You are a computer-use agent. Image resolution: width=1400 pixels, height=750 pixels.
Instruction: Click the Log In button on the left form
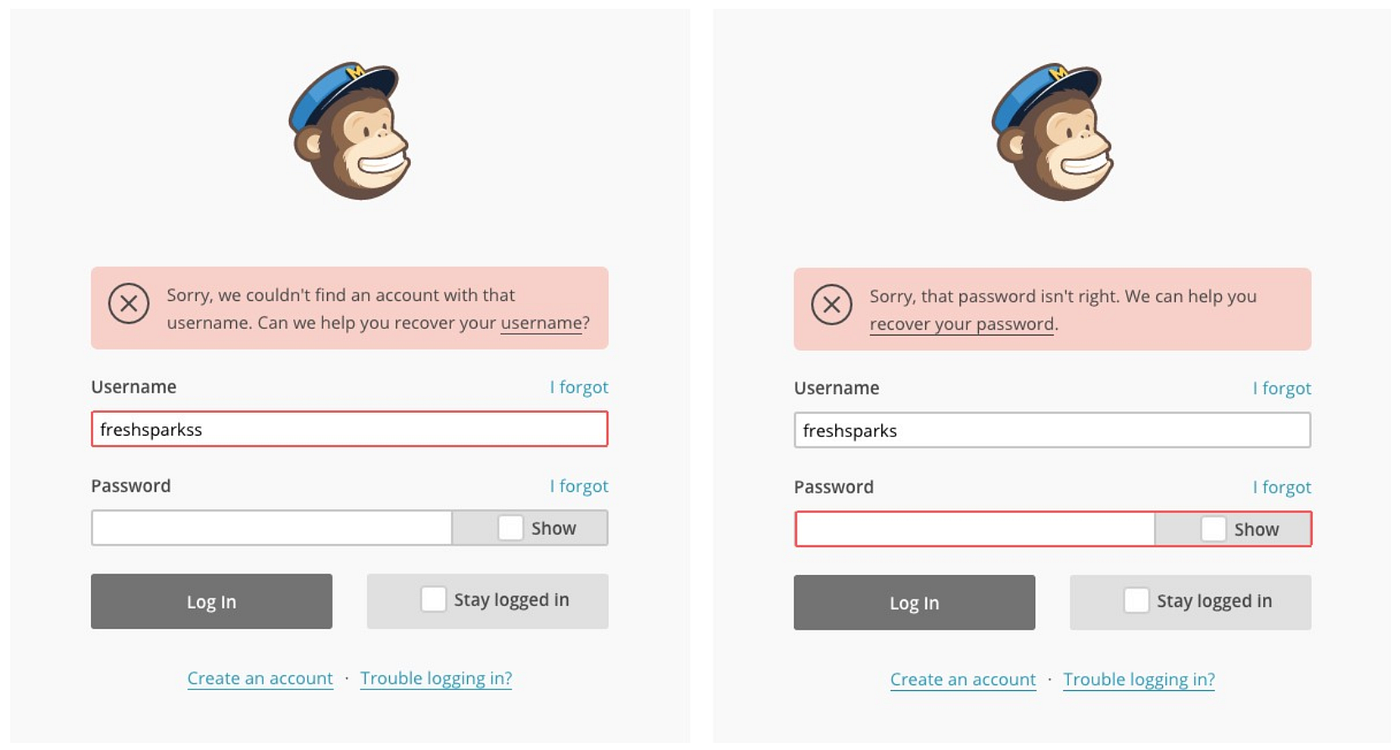coord(211,601)
